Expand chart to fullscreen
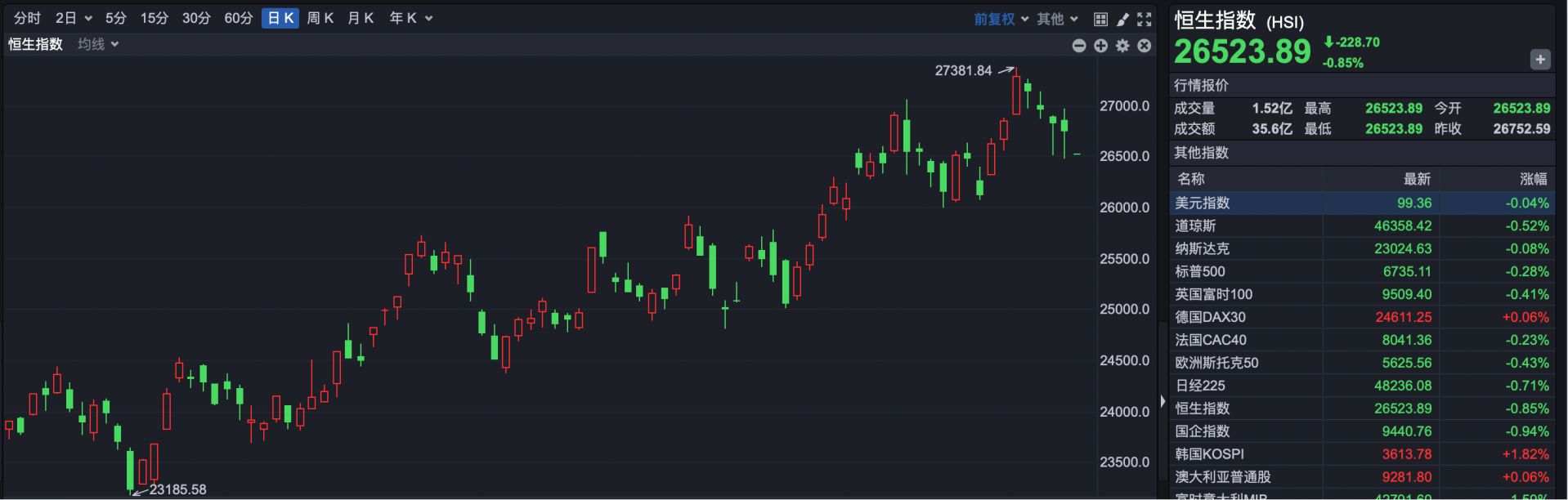The image size is (1568, 500). coord(1145,19)
